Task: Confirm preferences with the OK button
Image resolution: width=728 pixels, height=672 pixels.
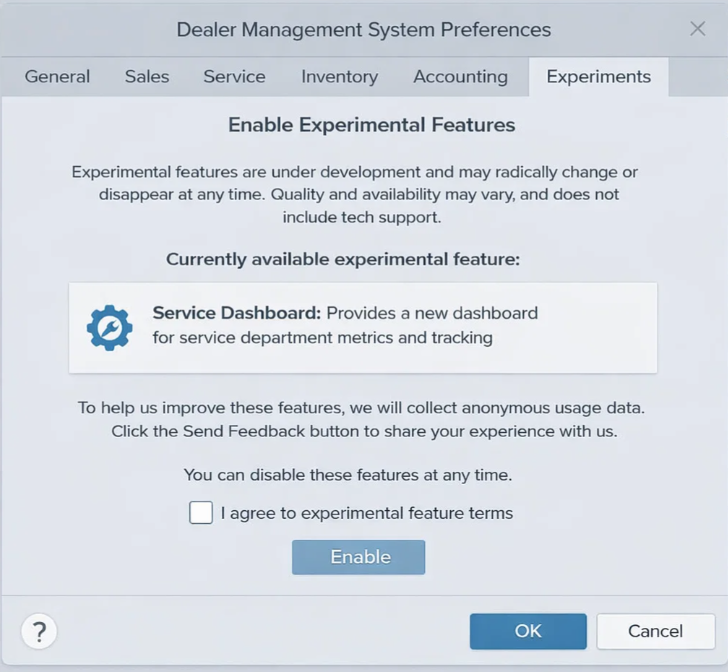Action: pyautogui.click(x=528, y=632)
